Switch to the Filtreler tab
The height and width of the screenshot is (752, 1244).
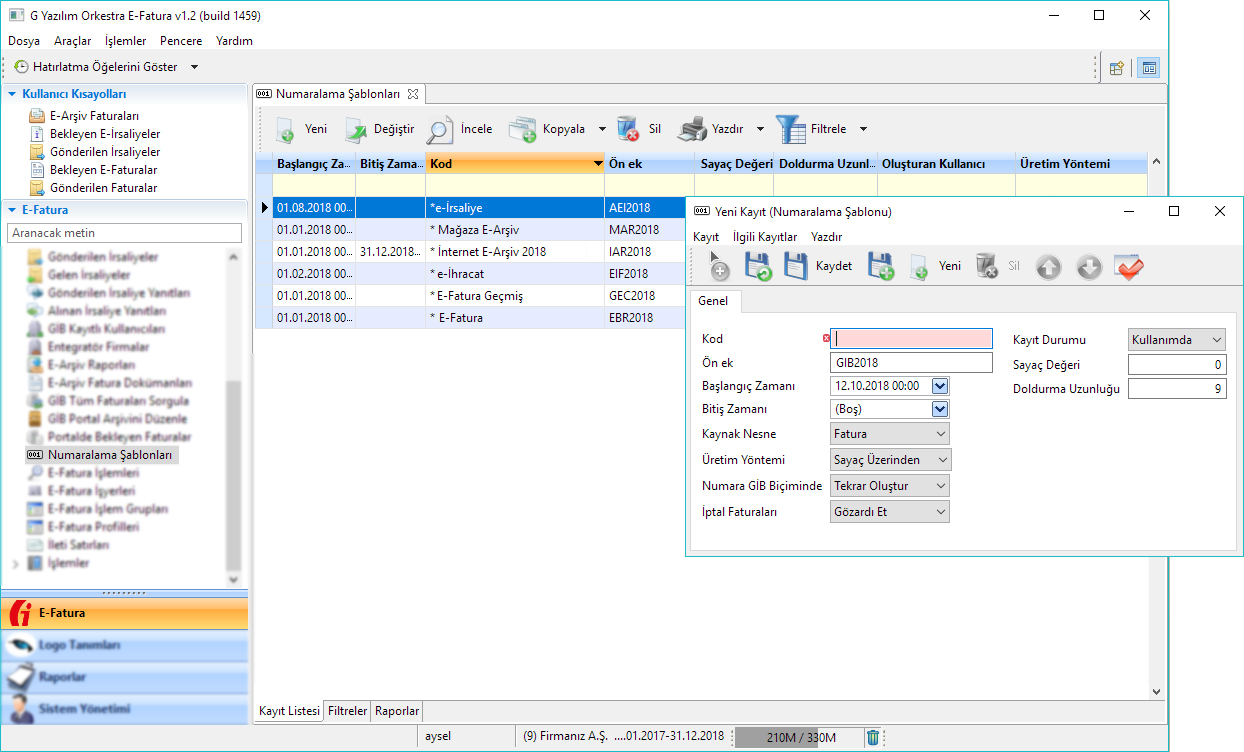pos(347,711)
